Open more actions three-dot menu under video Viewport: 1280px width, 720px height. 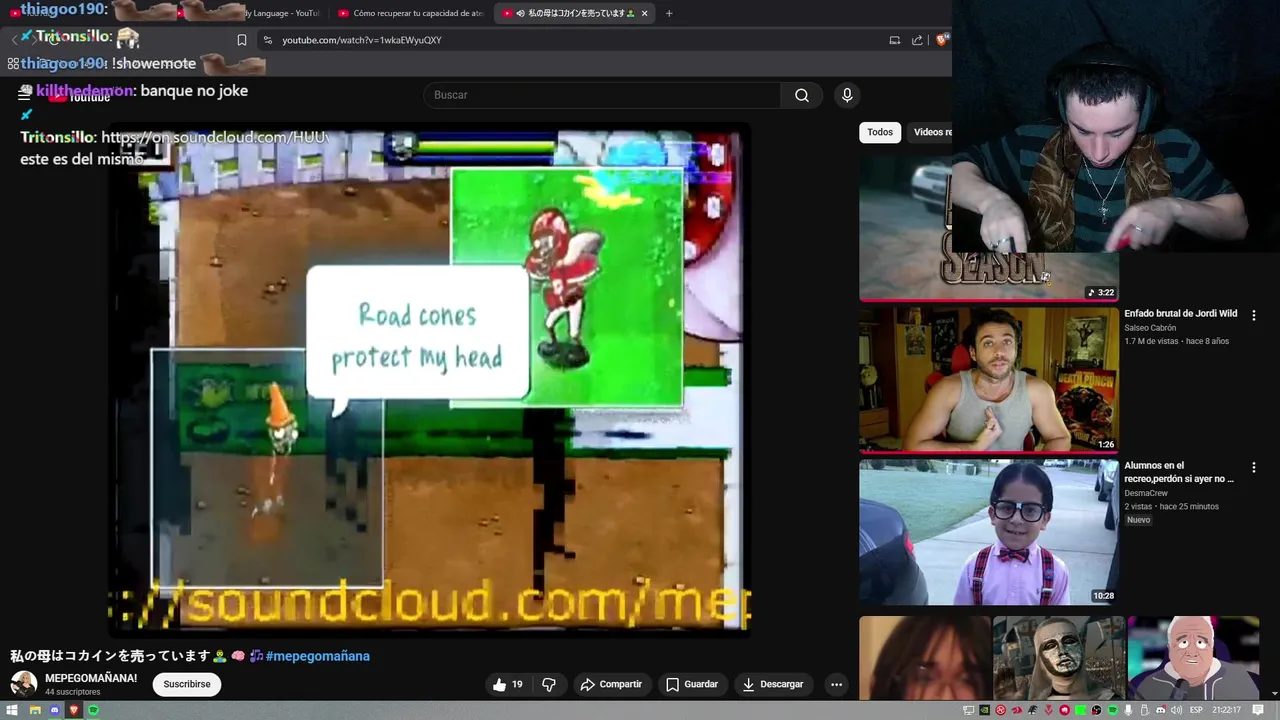point(836,684)
